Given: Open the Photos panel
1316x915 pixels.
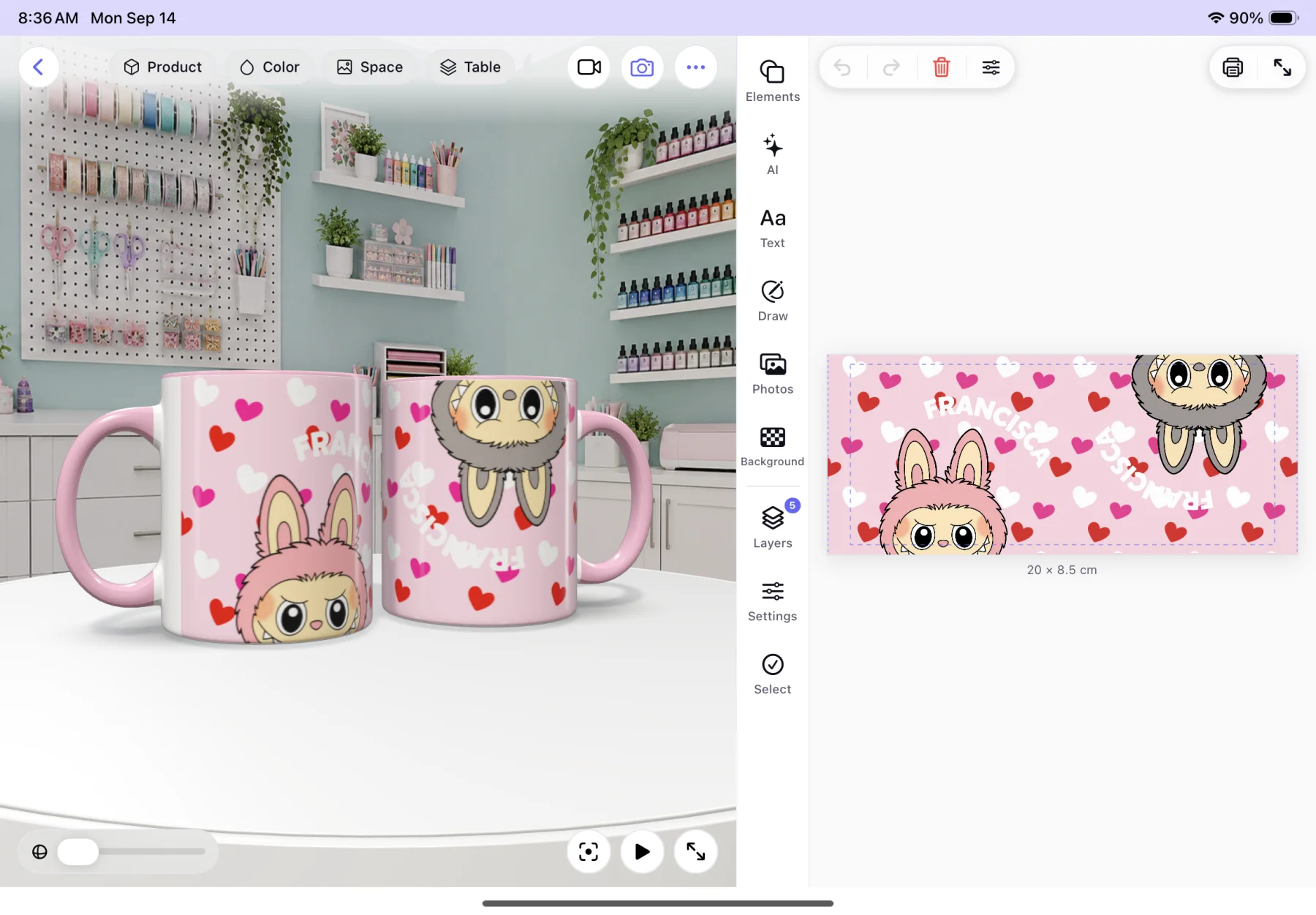Looking at the screenshot, I should (773, 374).
